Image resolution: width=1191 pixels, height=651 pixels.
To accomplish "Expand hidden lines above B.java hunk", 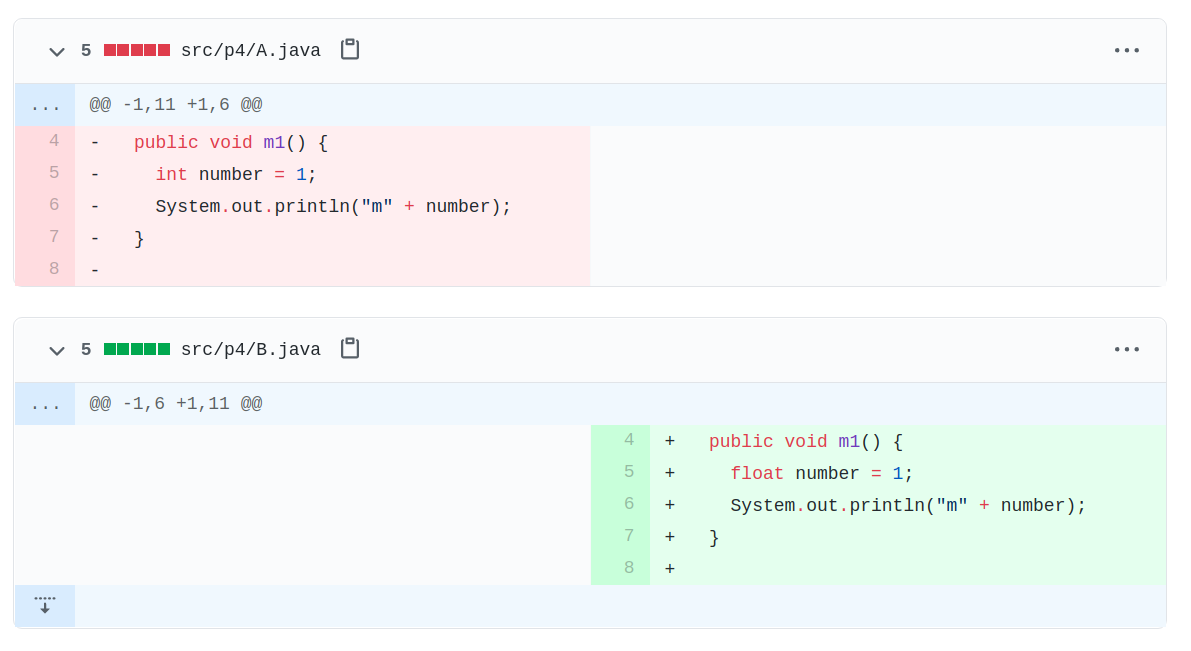I will (45, 404).
